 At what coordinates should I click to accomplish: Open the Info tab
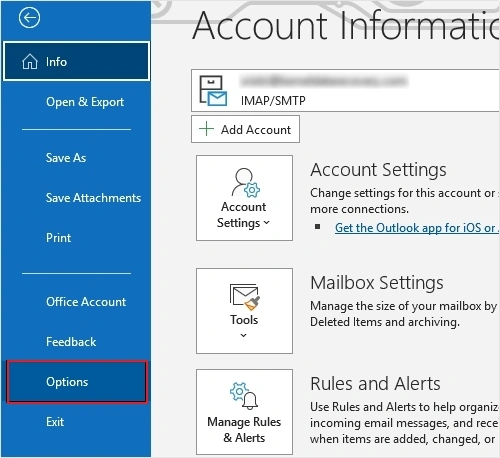pyautogui.click(x=76, y=61)
